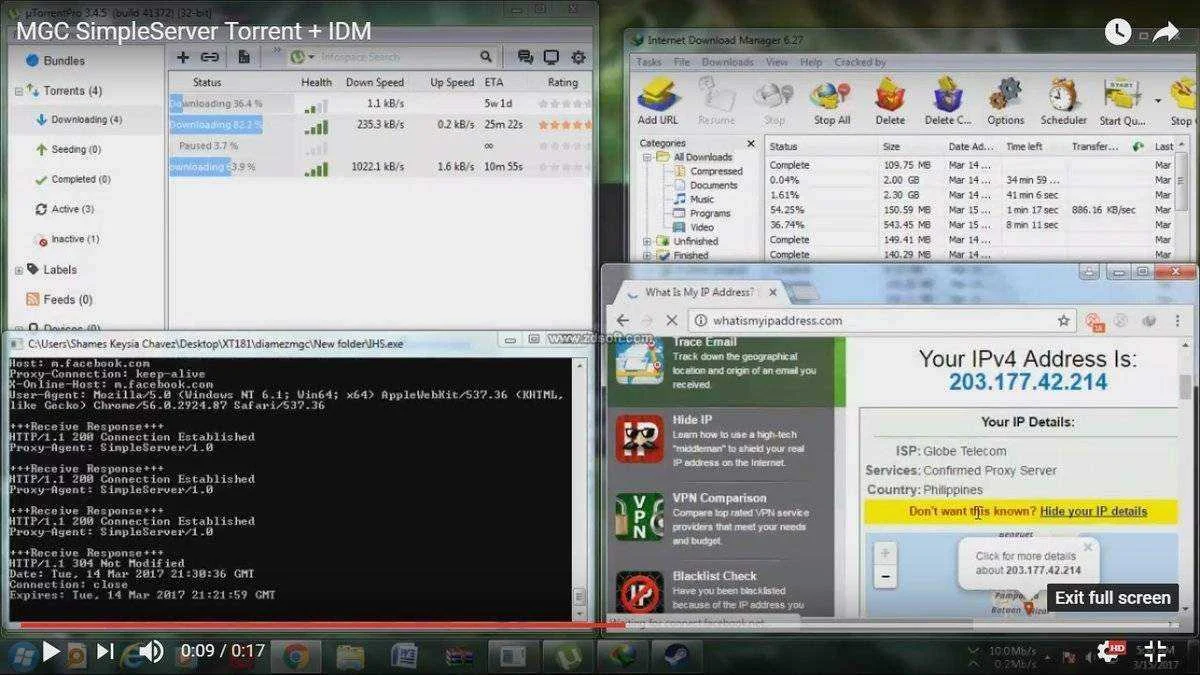Expand the Labels tree node
This screenshot has width=1200, height=675.
18,270
